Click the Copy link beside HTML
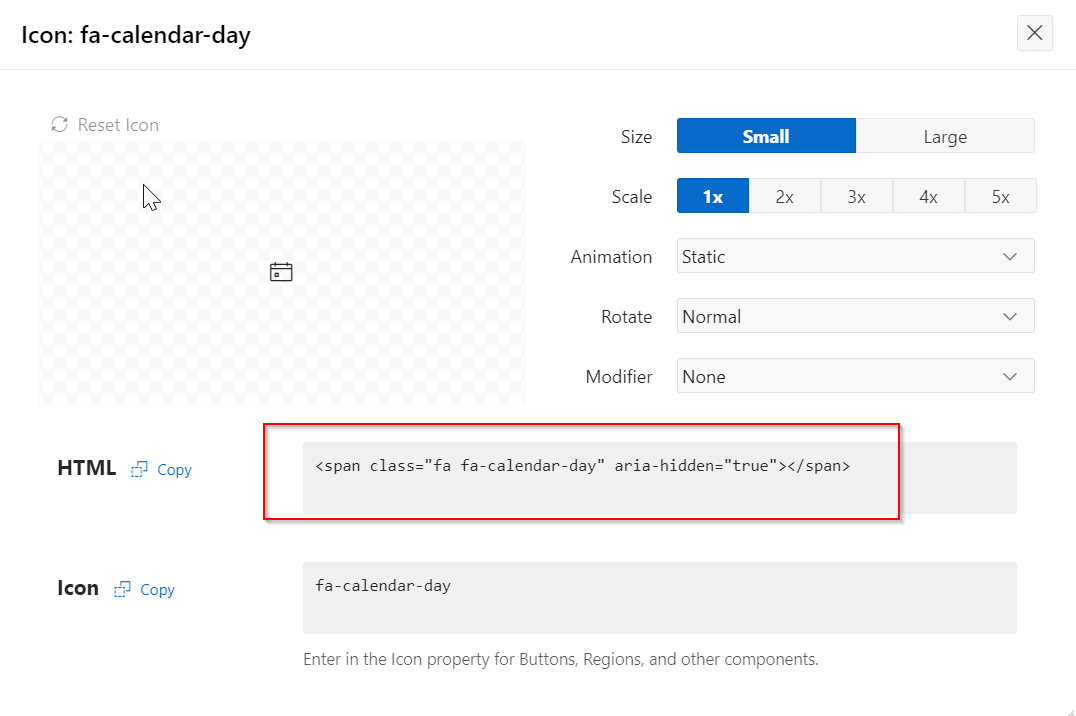Image resolution: width=1076 pixels, height=716 pixels. pos(174,470)
